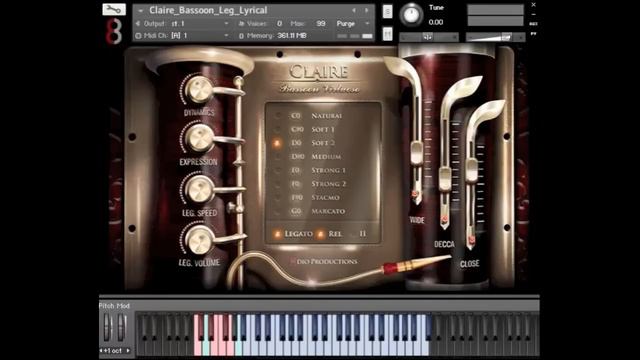Viewport: 640px width, 360px height.
Task: Open the Purge dropdown menu
Action: point(353,24)
